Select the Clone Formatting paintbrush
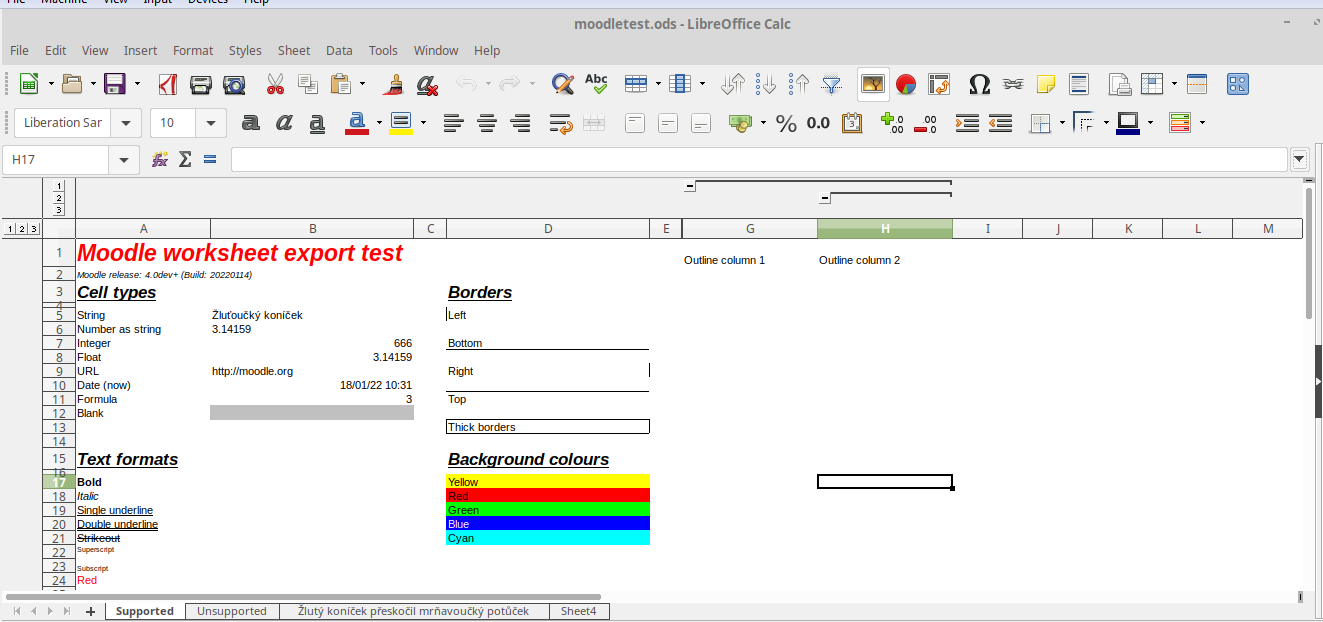The image size is (1323, 622). coord(394,84)
